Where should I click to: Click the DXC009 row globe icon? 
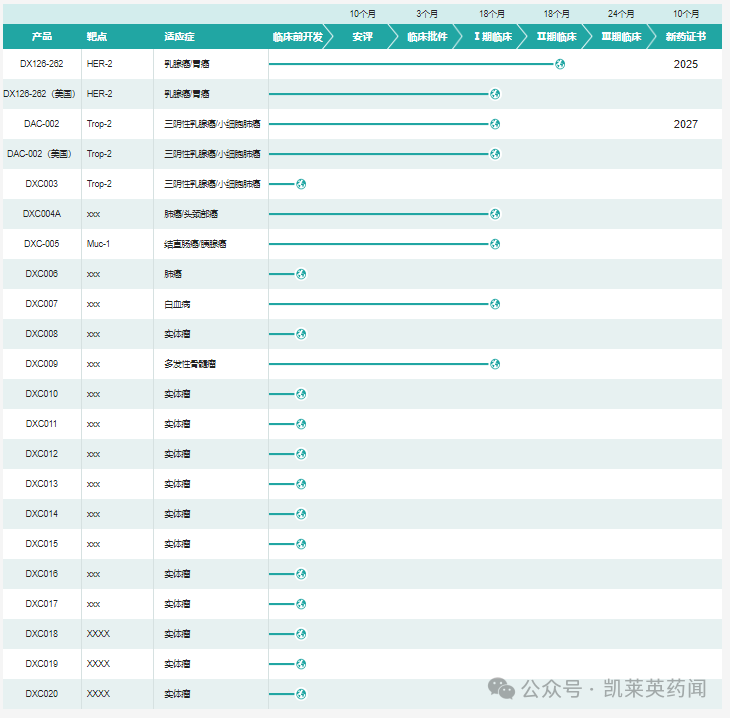[495, 364]
